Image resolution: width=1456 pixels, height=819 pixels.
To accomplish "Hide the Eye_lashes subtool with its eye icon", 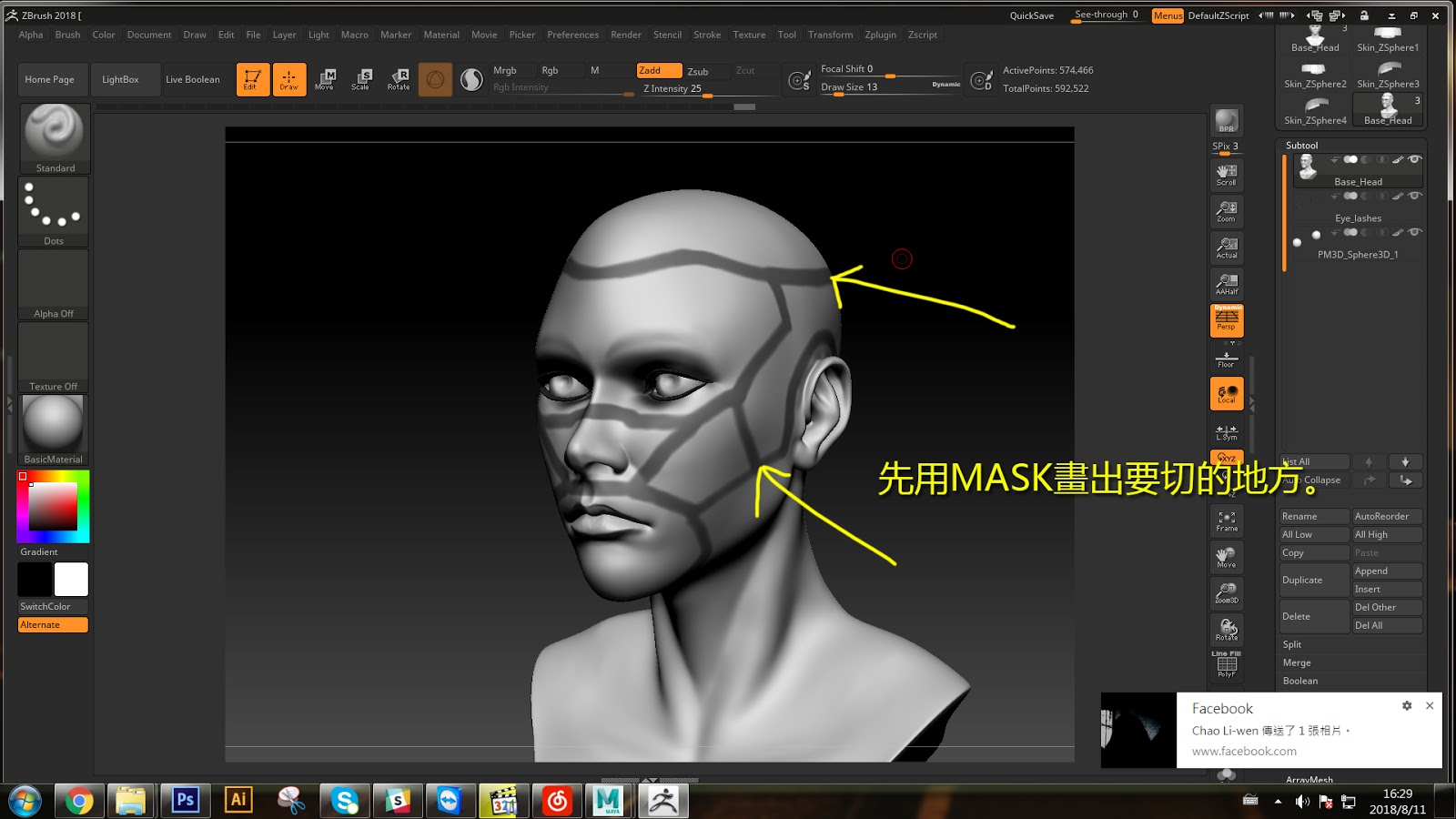I will click(1414, 196).
